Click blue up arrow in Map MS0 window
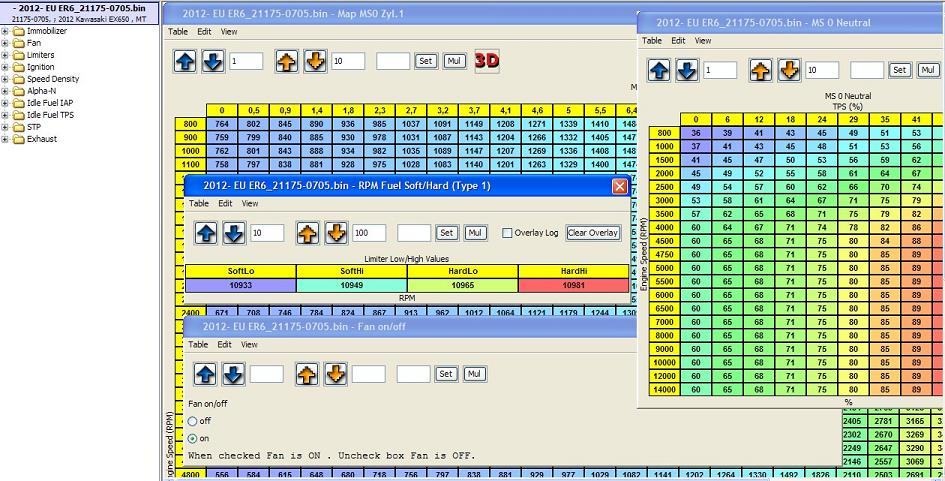This screenshot has width=945, height=481. tap(186, 61)
